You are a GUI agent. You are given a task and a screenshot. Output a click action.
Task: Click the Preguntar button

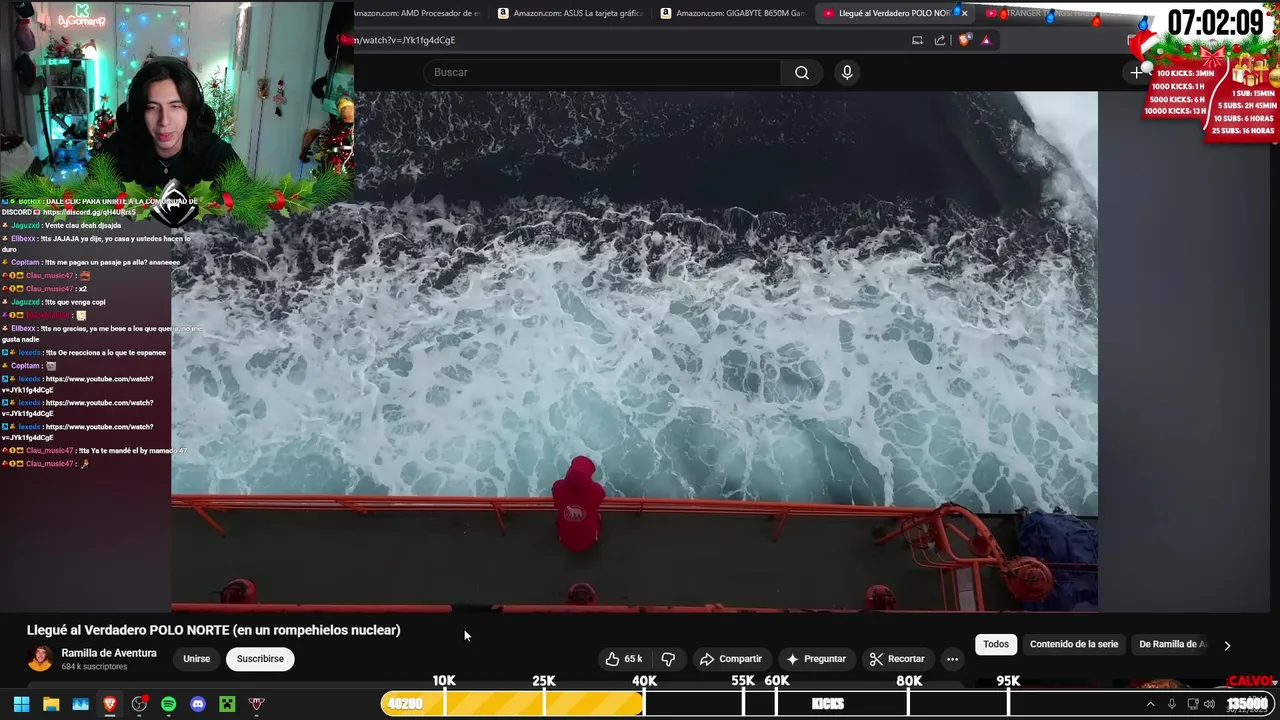816,659
